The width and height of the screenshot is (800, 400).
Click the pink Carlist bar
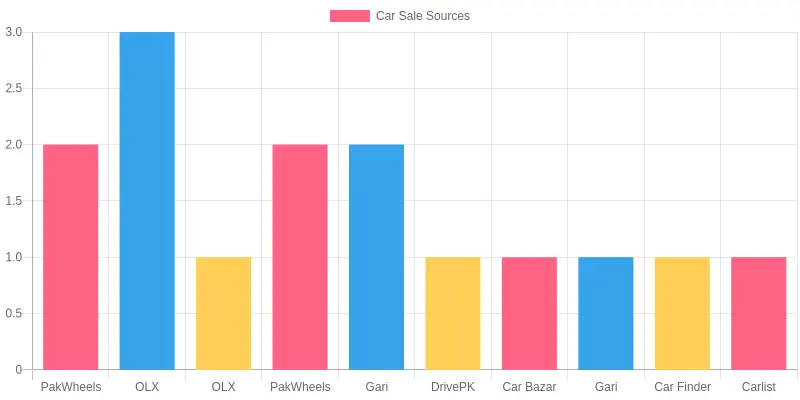coord(759,313)
